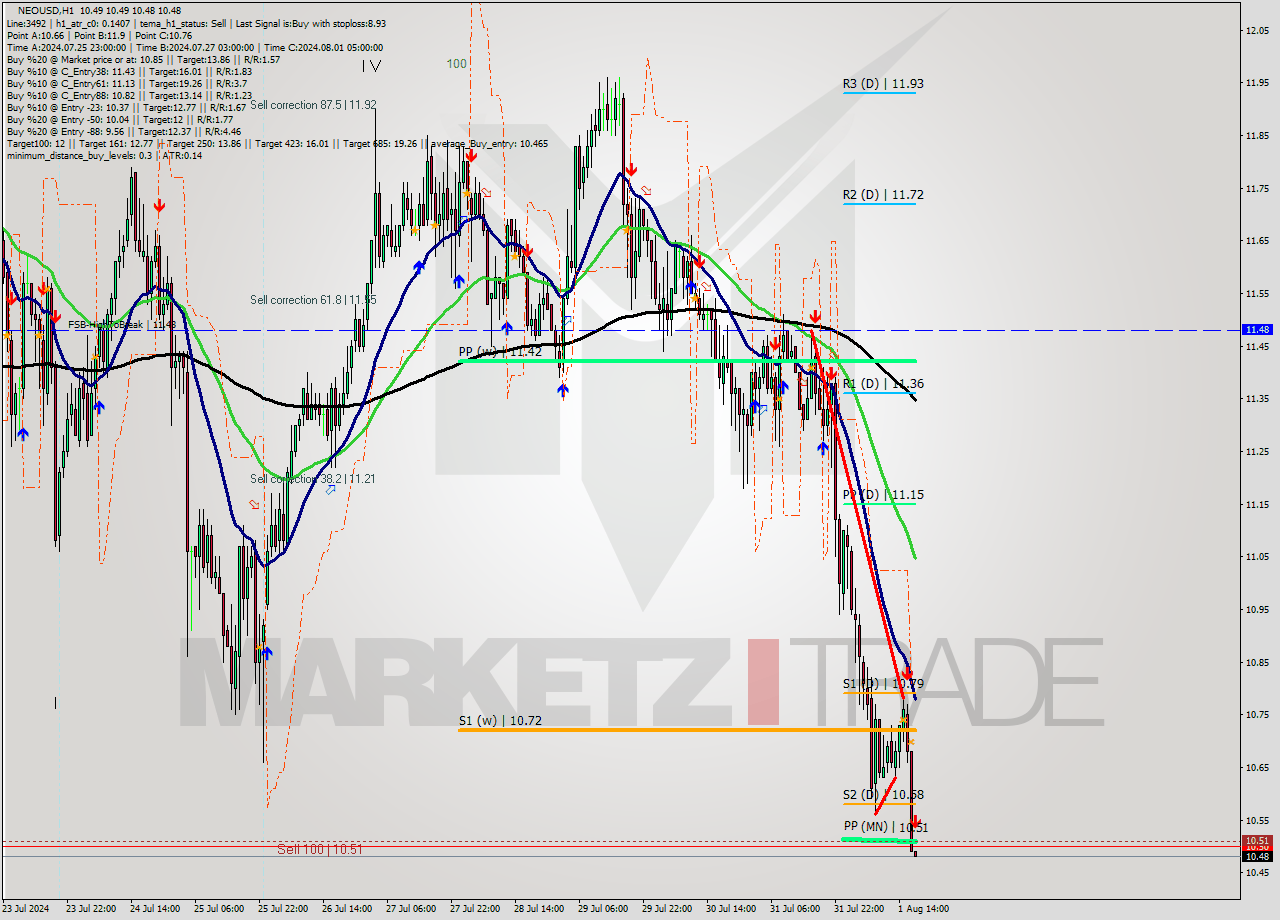Click the black 10.48 current price tag
The height and width of the screenshot is (920, 1280).
(x=1258, y=856)
